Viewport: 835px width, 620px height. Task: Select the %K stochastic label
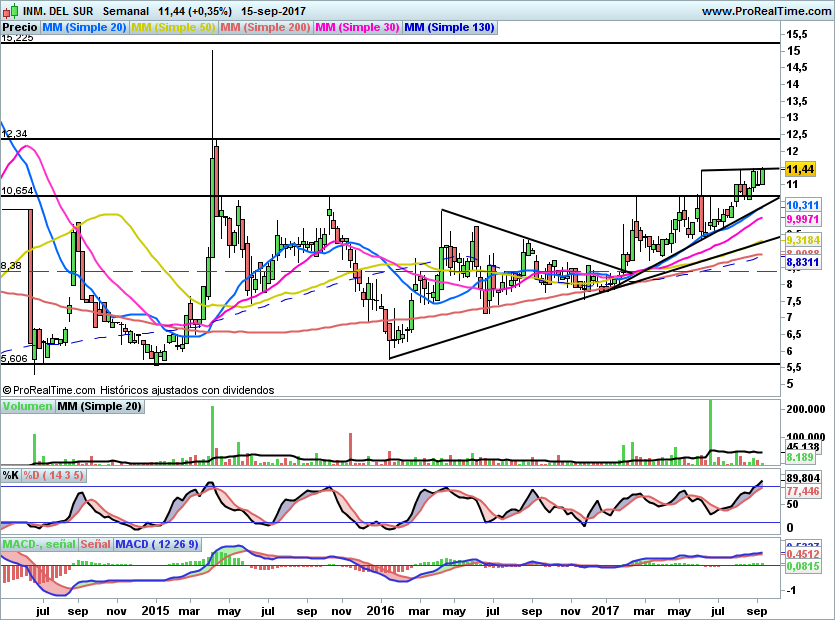[x=11, y=476]
